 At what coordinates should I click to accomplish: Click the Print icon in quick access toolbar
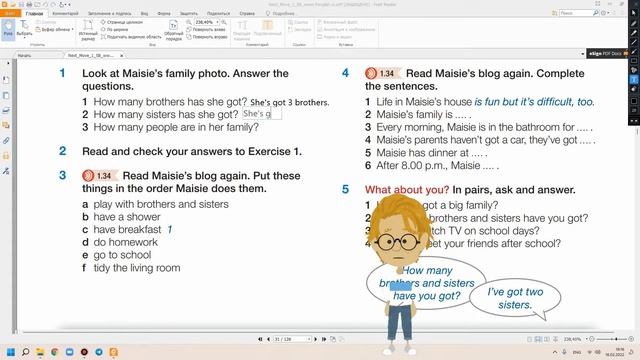pos(29,4)
